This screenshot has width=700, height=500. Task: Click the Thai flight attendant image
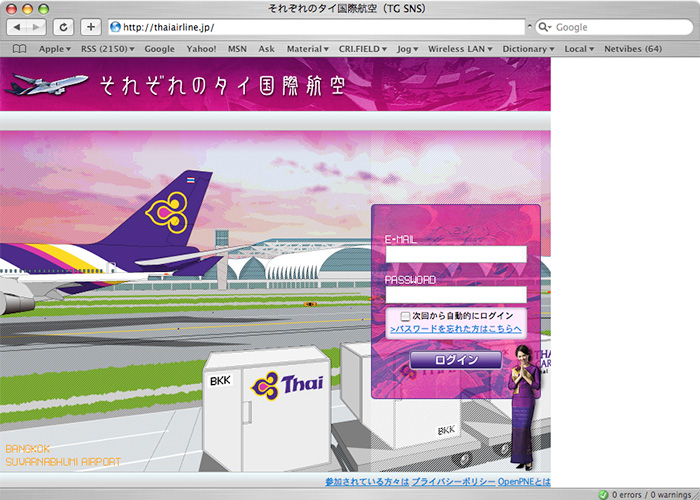click(x=524, y=407)
